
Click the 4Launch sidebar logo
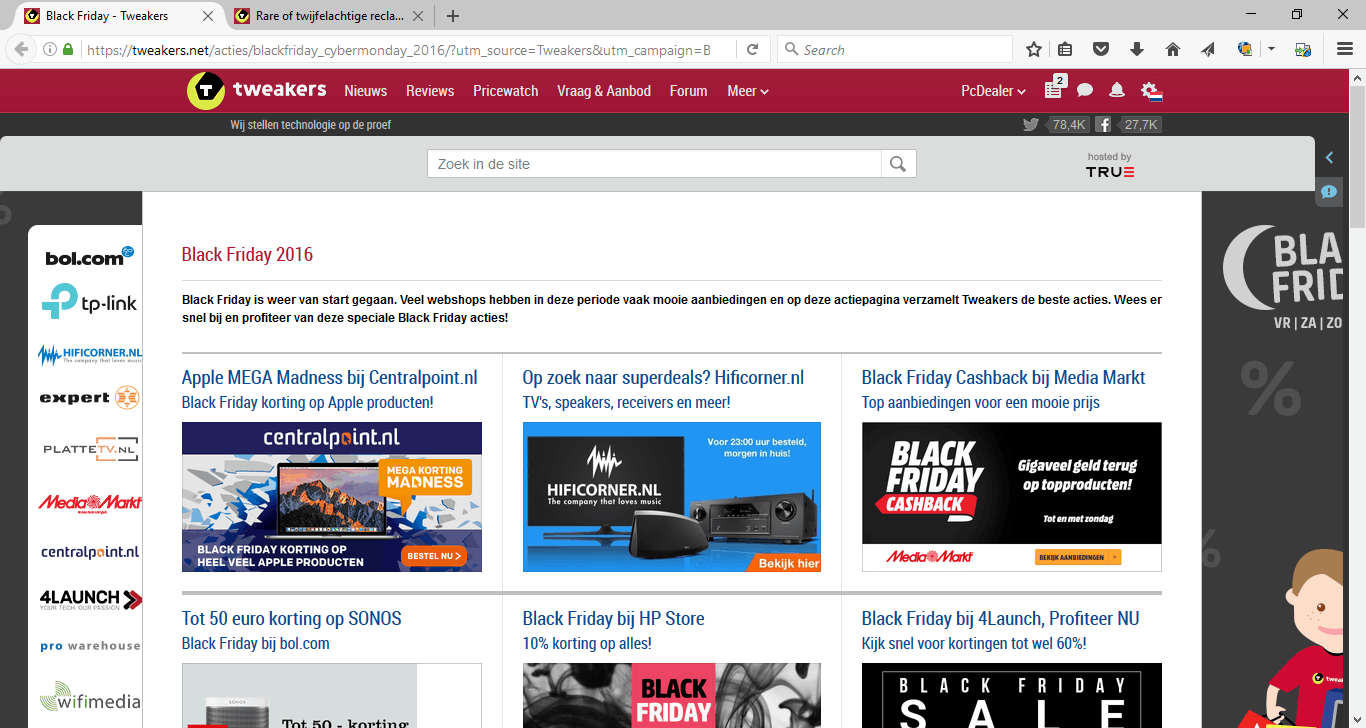(x=91, y=600)
